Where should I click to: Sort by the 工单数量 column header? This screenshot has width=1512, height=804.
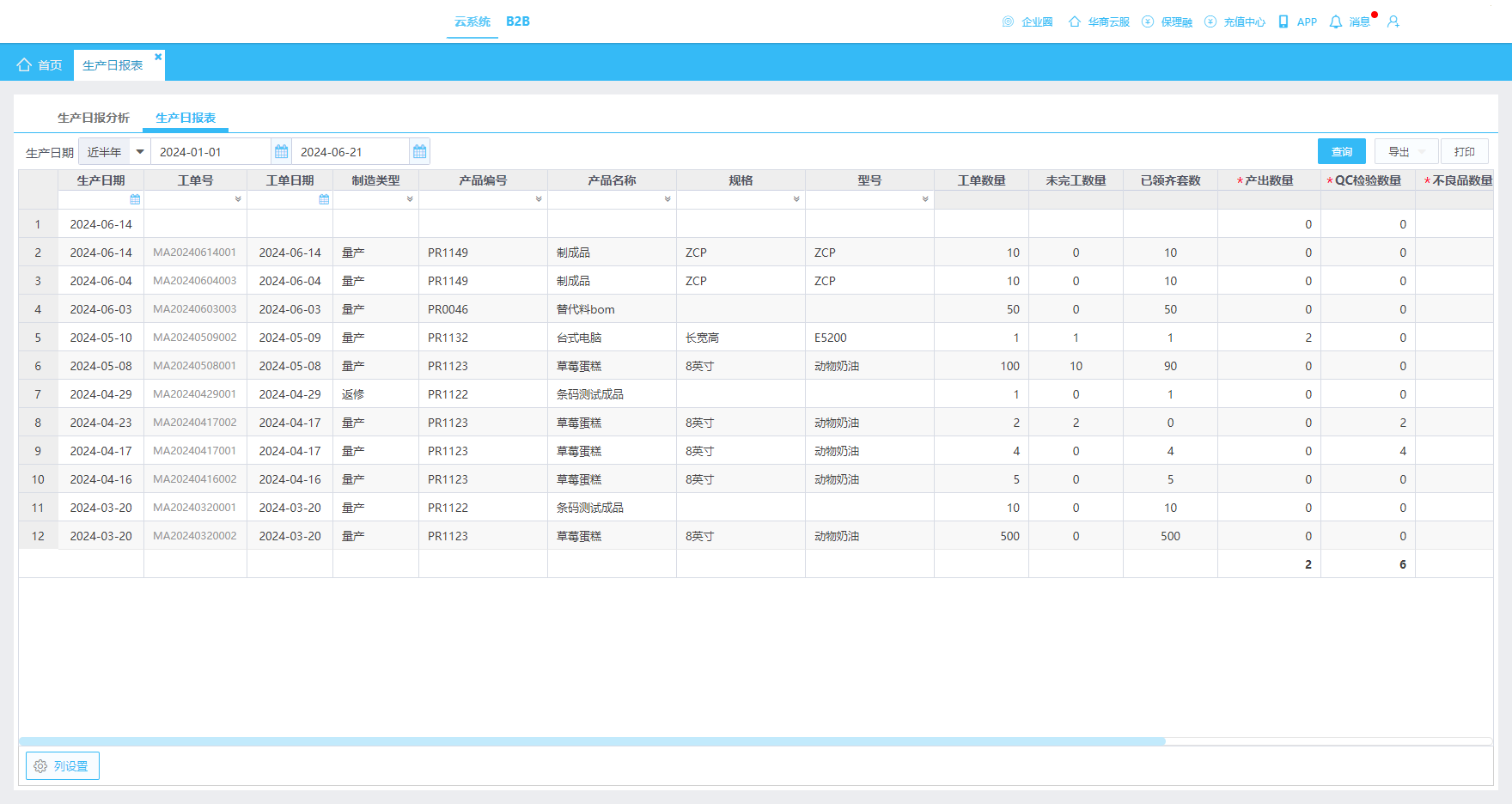click(x=982, y=180)
